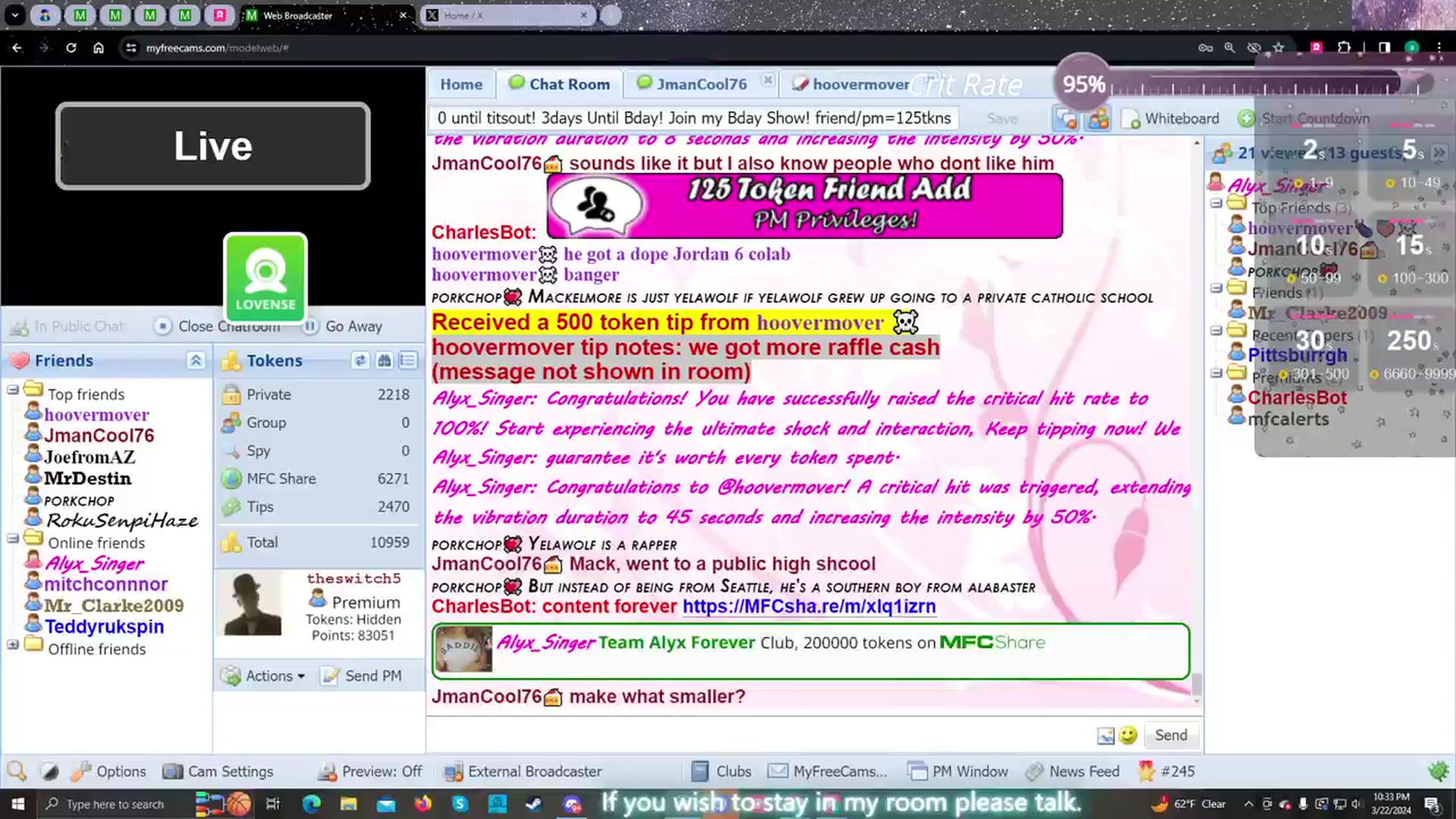Viewport: 1456px width, 819px height.
Task: Click the binoculars icon in Tokens header
Action: coord(384,361)
